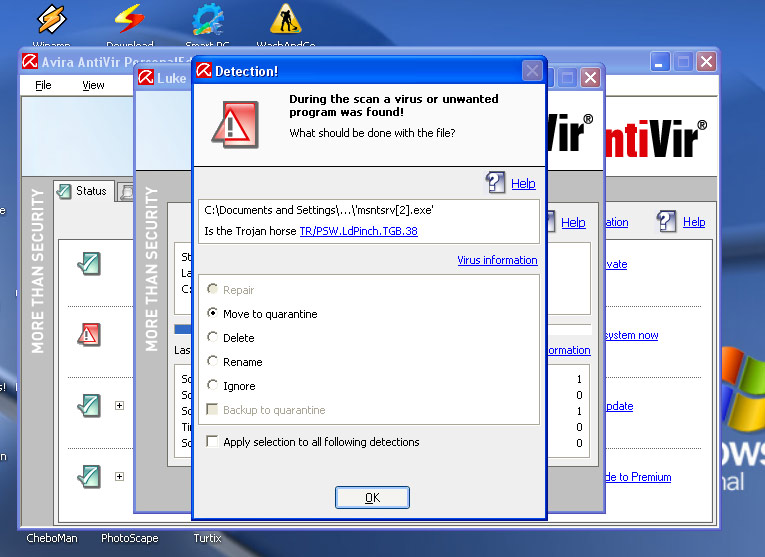
Task: Click the WashAndGo warning-sign desktop icon
Action: pyautogui.click(x=286, y=20)
